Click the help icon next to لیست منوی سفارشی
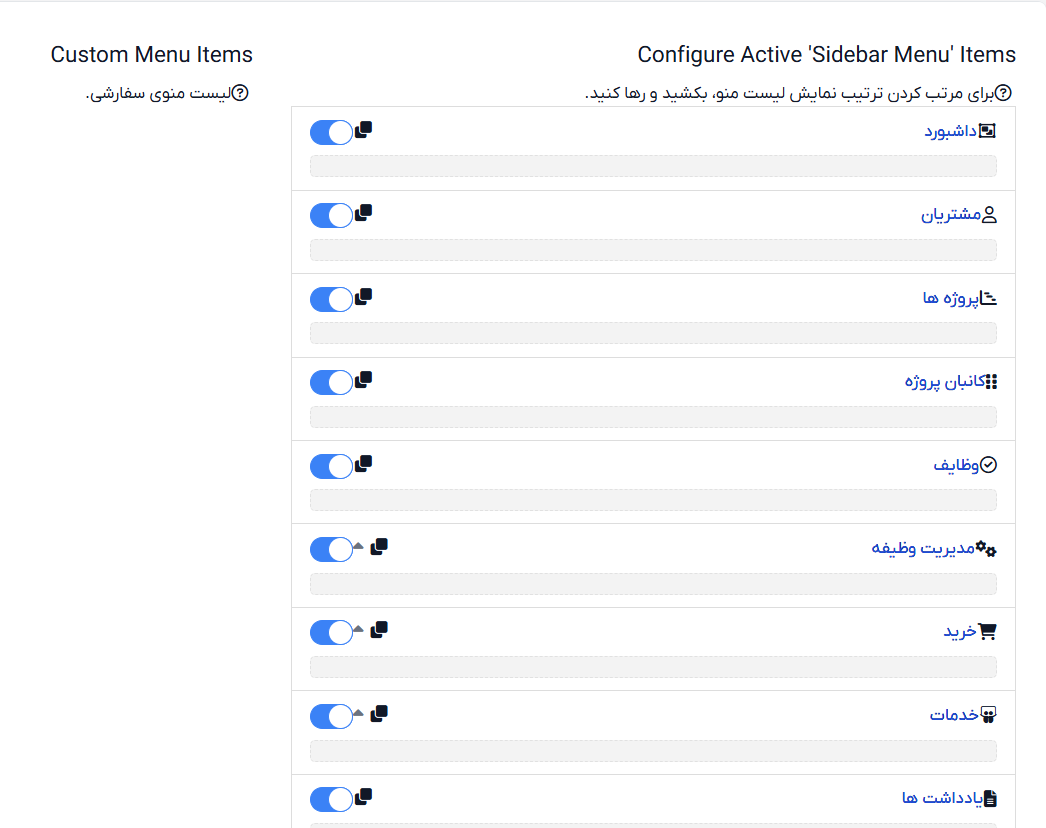 [240, 93]
